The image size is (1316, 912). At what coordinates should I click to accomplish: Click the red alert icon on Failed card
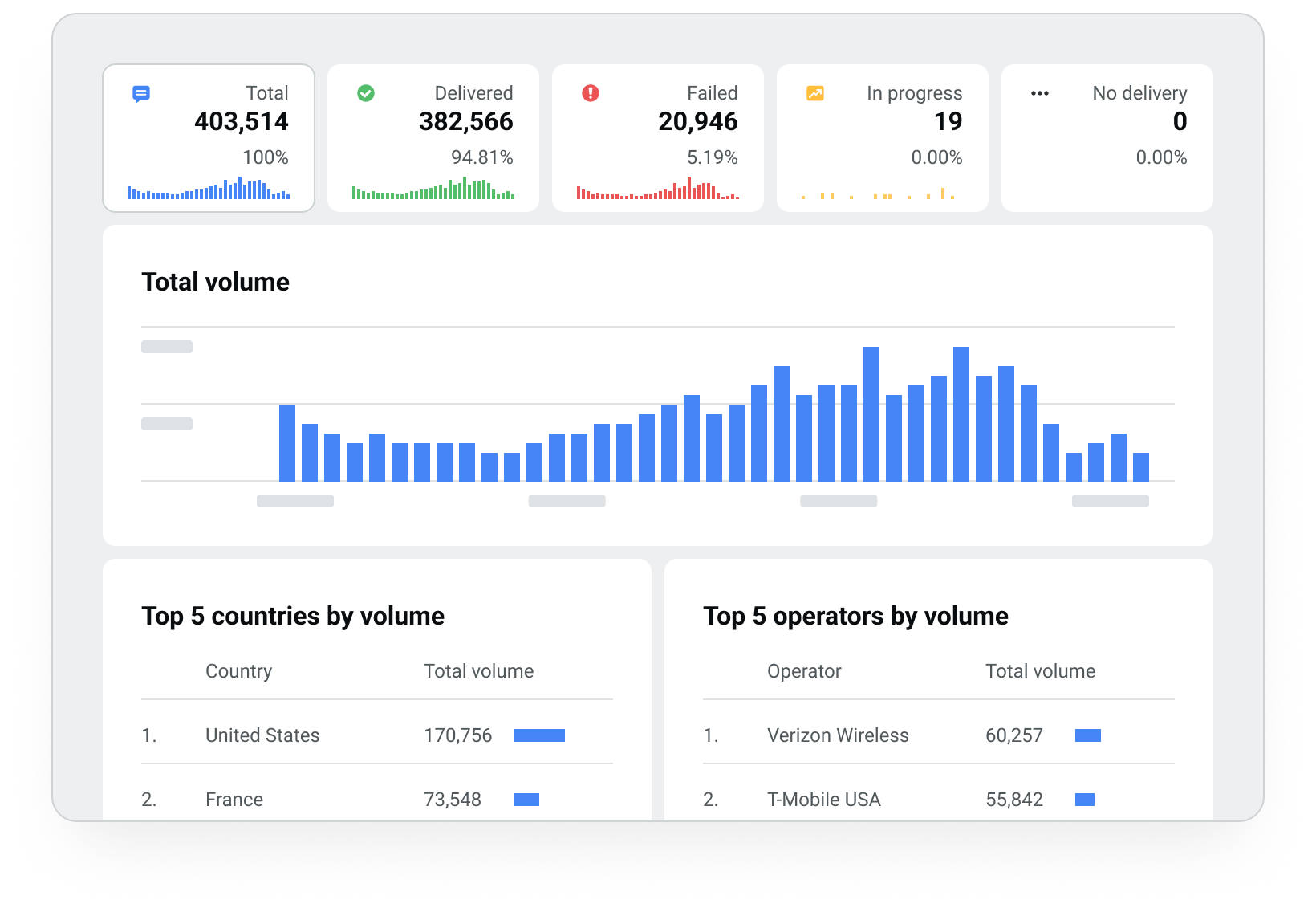tap(591, 93)
